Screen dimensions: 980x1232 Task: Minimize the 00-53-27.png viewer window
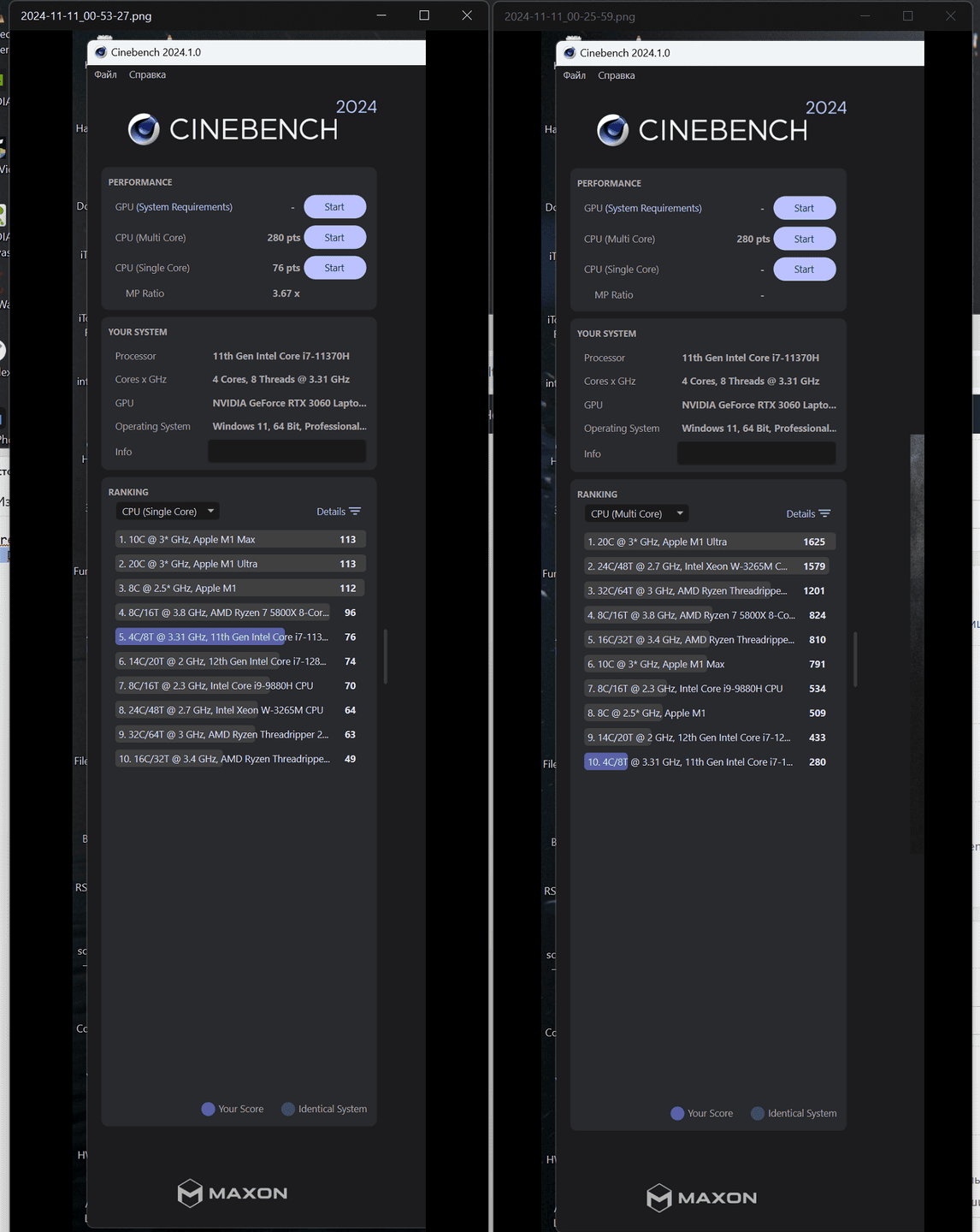pyautogui.click(x=381, y=15)
